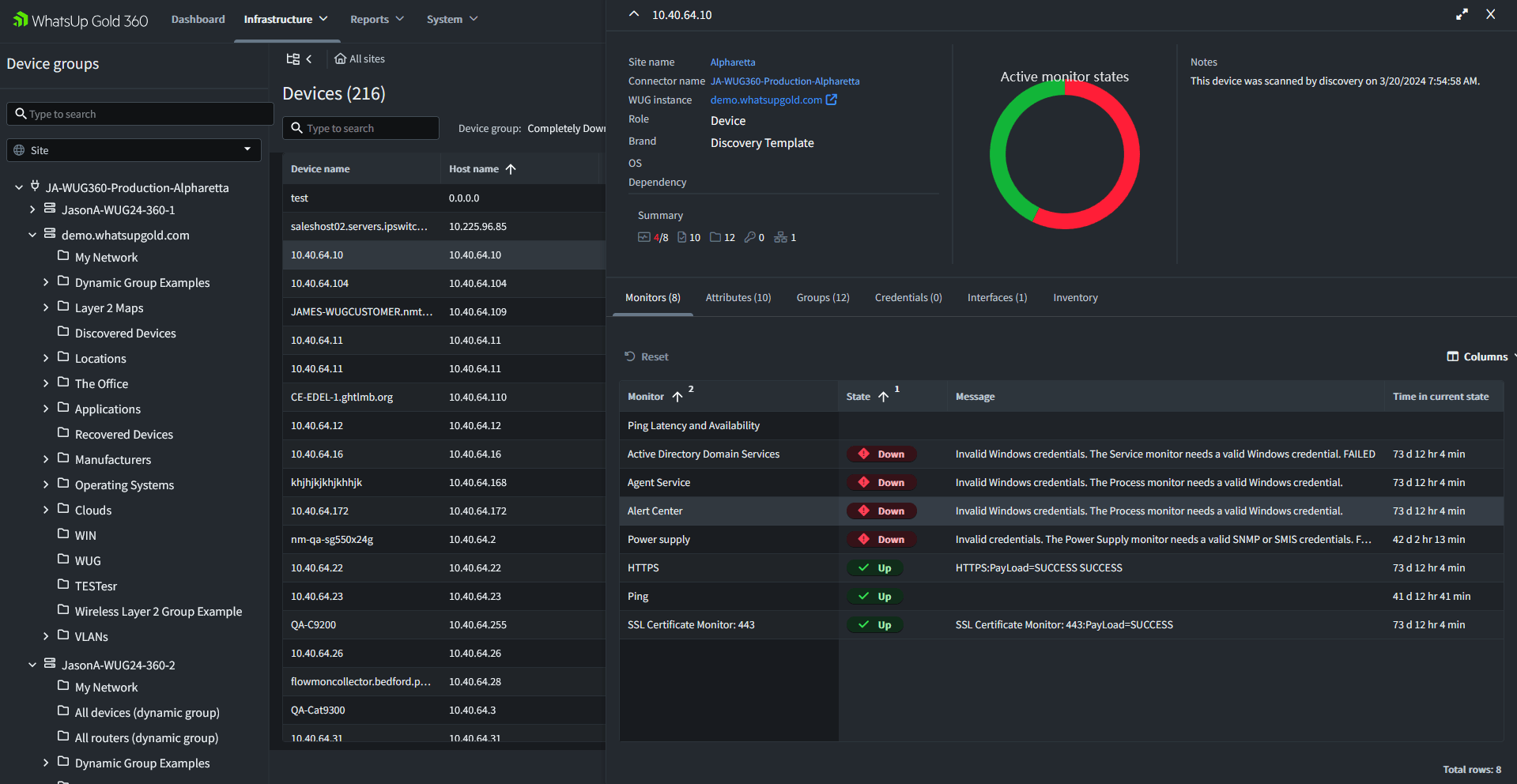Viewport: 1517px width, 784px height.
Task: Click the Reset button above monitors table
Action: click(646, 357)
